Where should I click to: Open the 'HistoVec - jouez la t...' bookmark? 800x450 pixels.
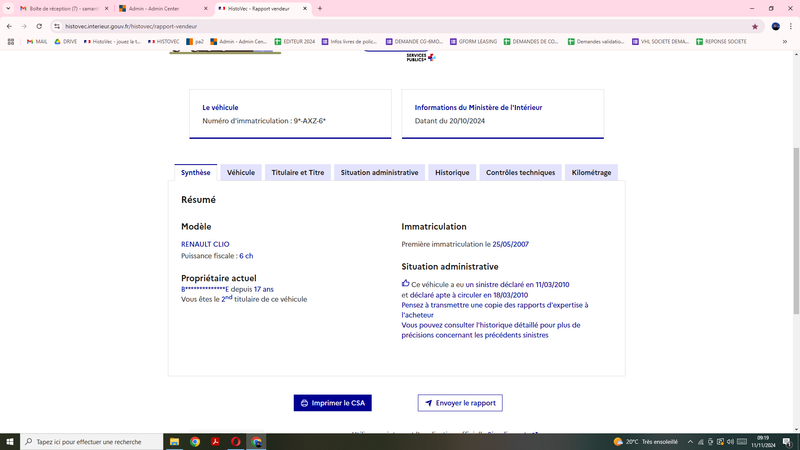point(113,42)
